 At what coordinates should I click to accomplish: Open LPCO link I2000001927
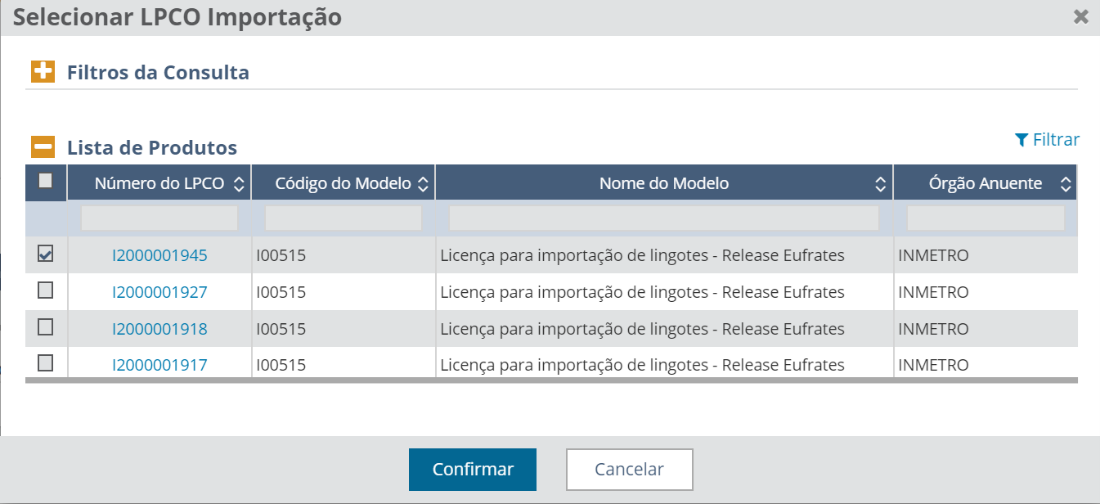[160, 292]
